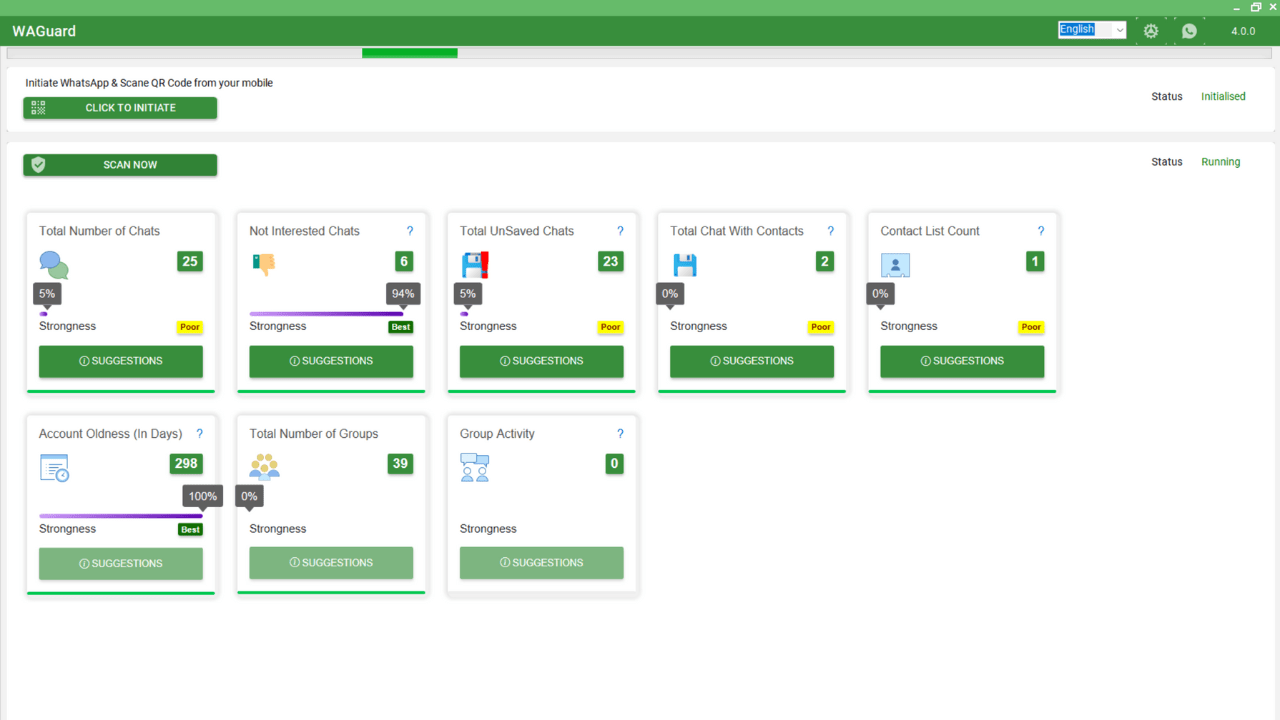The height and width of the screenshot is (720, 1280).
Task: Click the floppy disk icon in UnSaved Chats
Action: point(475,265)
